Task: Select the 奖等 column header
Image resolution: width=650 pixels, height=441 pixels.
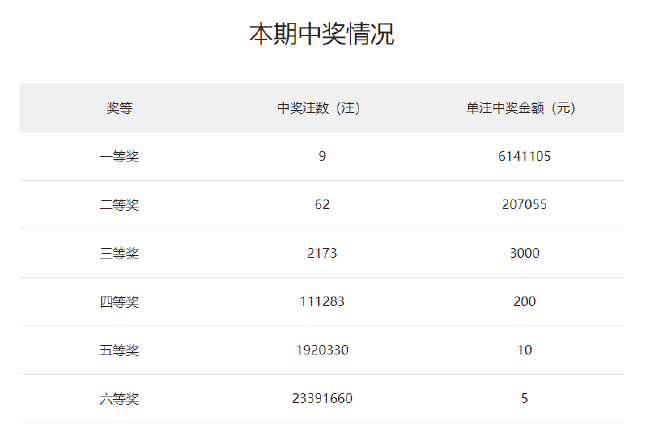Action: click(120, 108)
